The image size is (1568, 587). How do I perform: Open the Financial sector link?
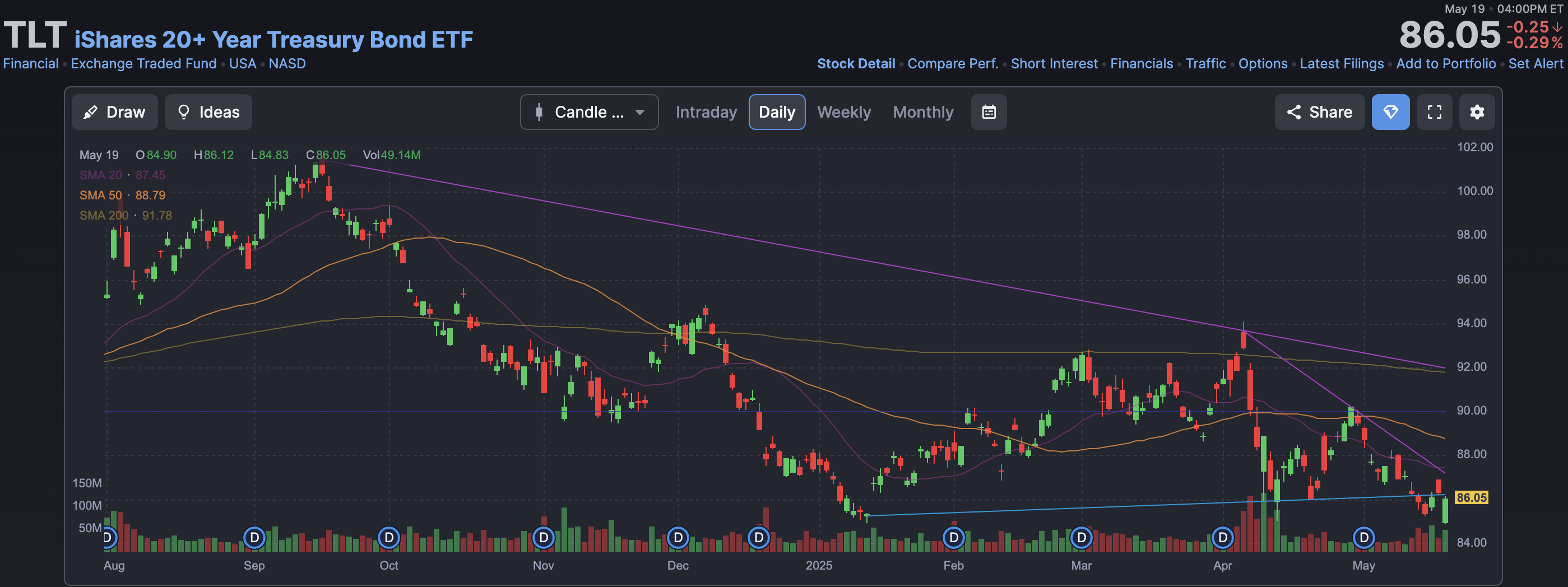click(30, 63)
